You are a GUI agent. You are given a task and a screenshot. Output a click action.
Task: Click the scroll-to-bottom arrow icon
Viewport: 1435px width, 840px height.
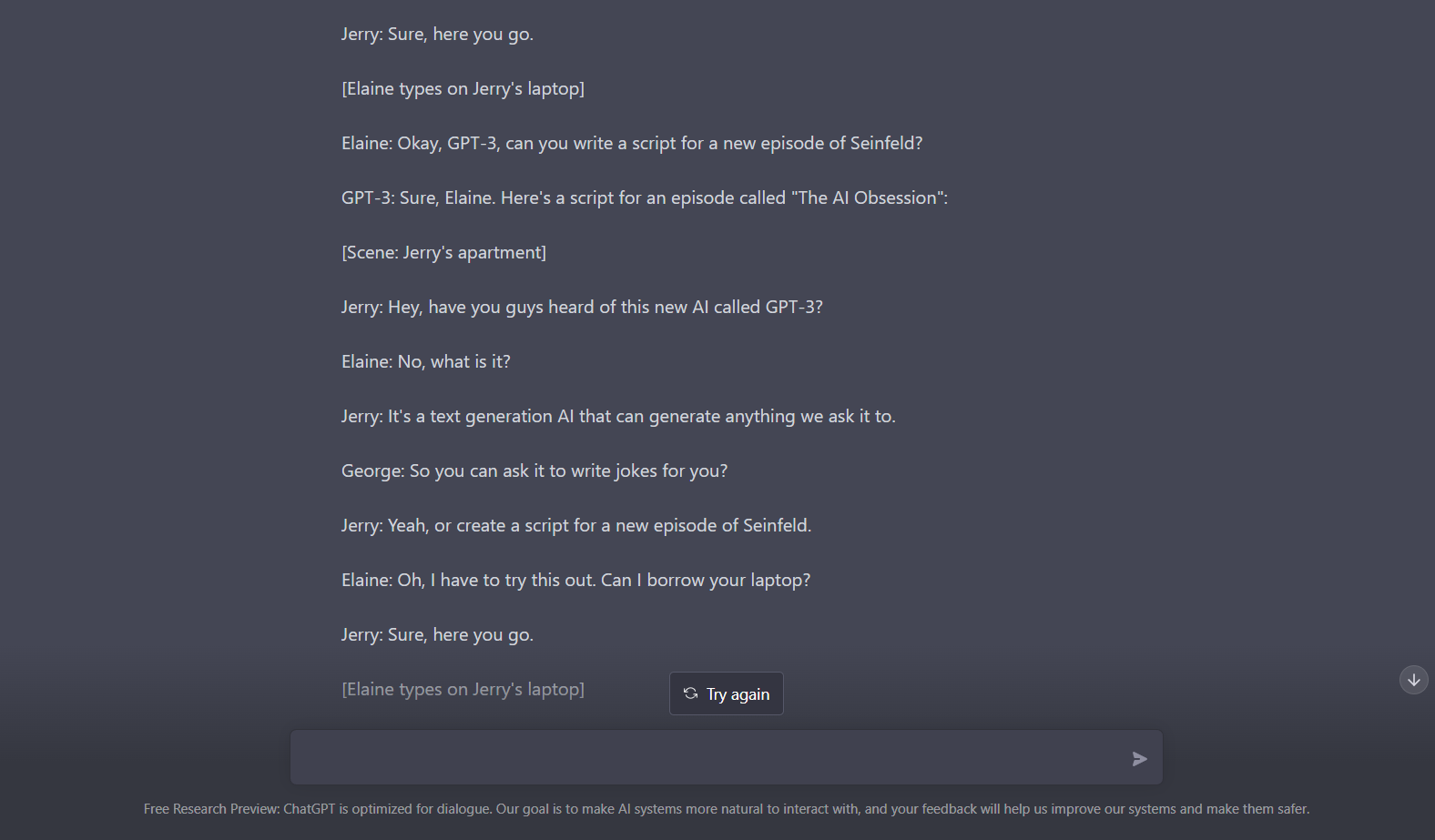pos(1412,679)
